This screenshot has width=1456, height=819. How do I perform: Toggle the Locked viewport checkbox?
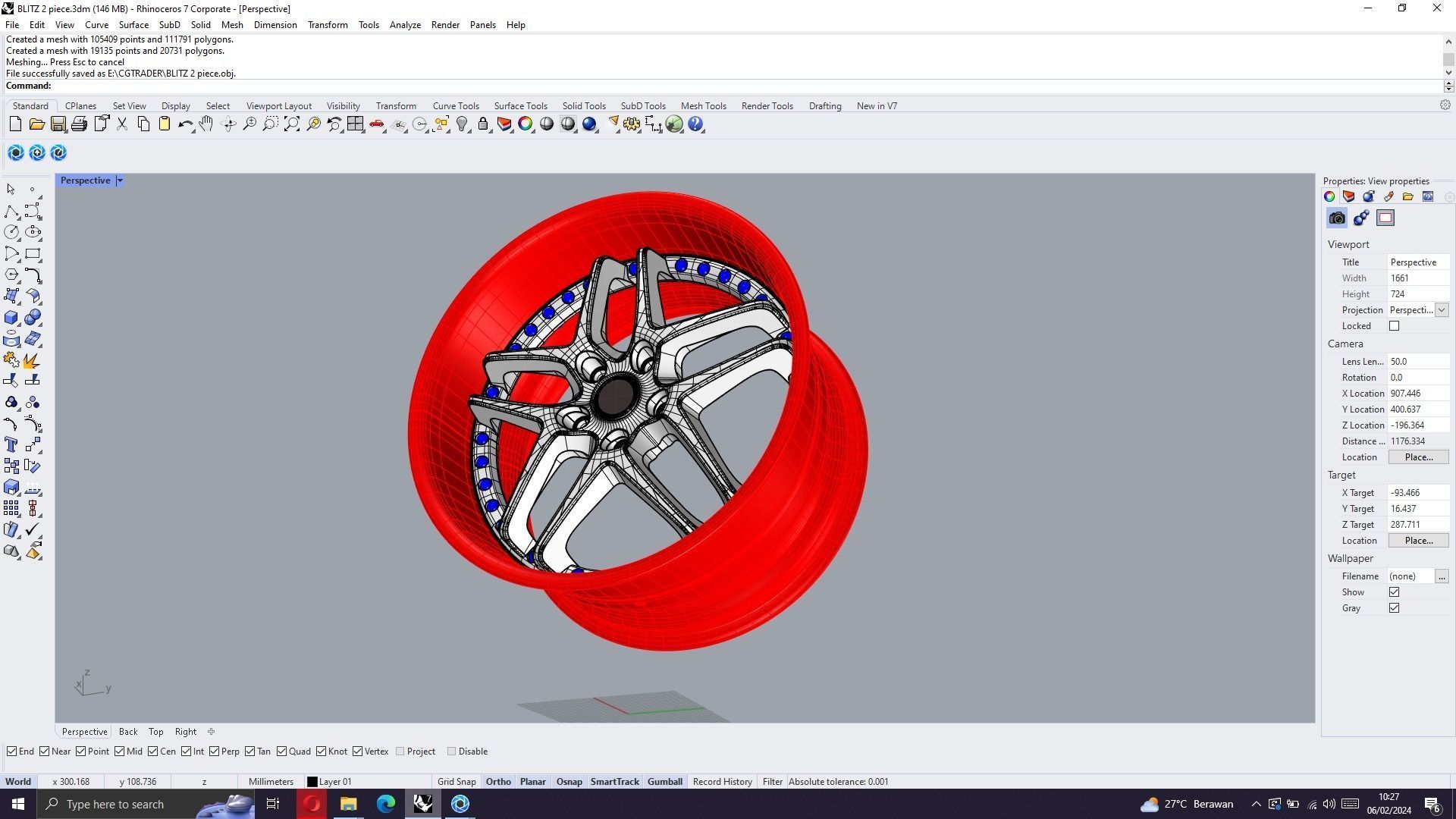[x=1394, y=326]
